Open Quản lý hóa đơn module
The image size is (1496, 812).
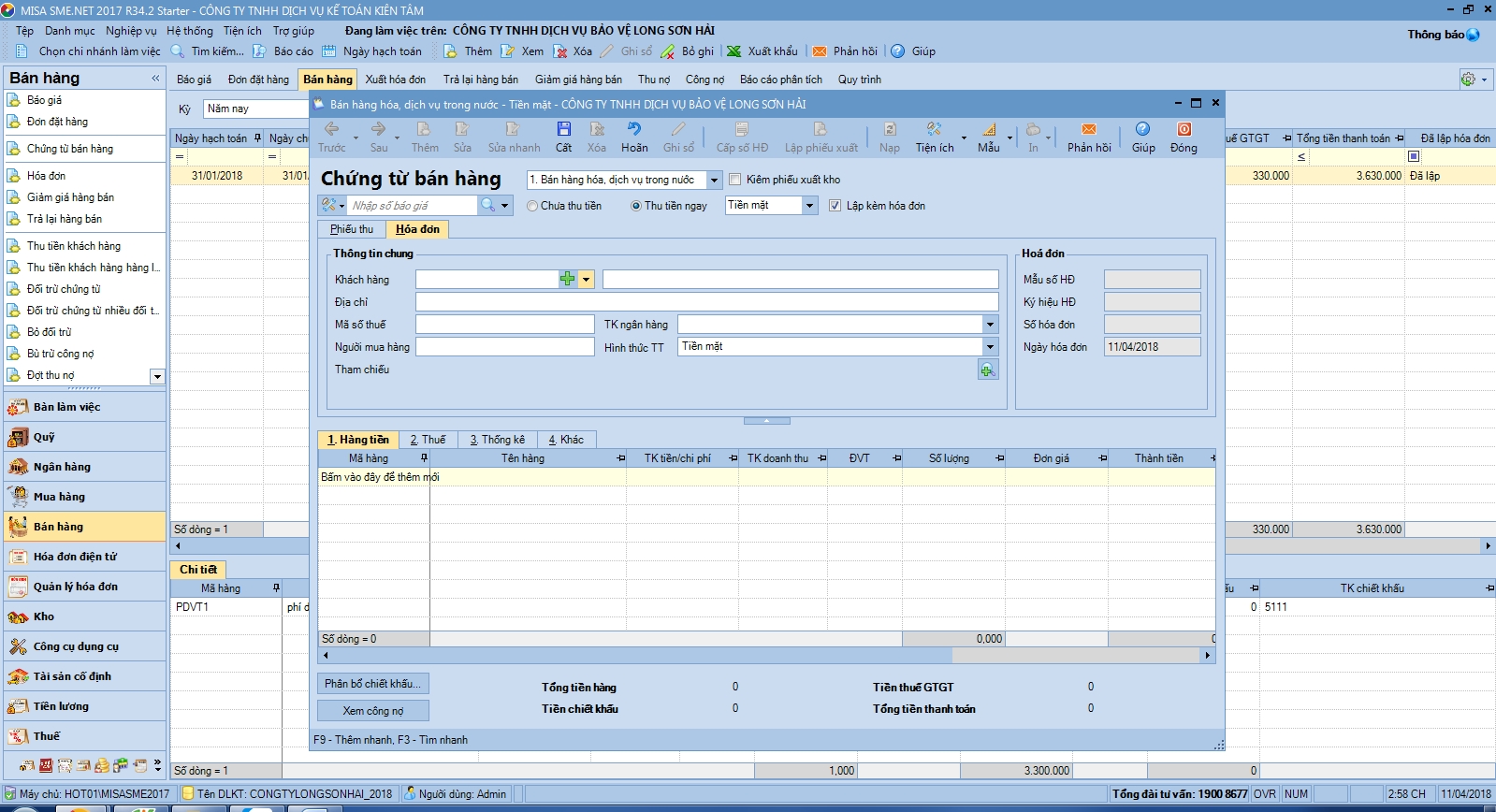84,587
